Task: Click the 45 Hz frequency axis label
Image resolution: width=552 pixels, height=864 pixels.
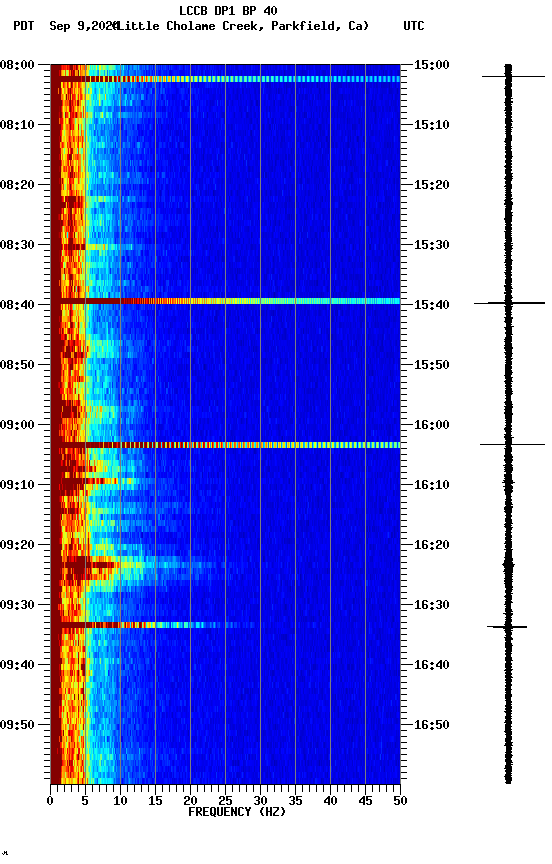Action: (x=365, y=801)
